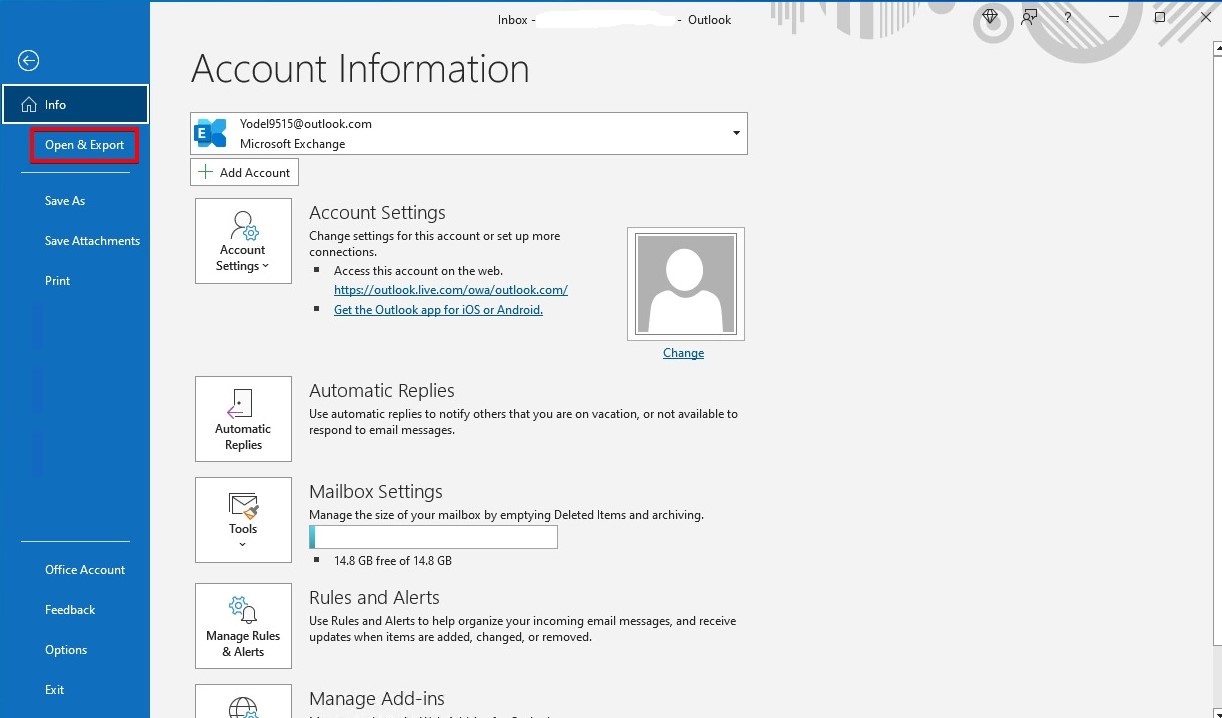Image resolution: width=1222 pixels, height=718 pixels.
Task: Open the Account Settings dropdown button
Action: tap(243, 241)
